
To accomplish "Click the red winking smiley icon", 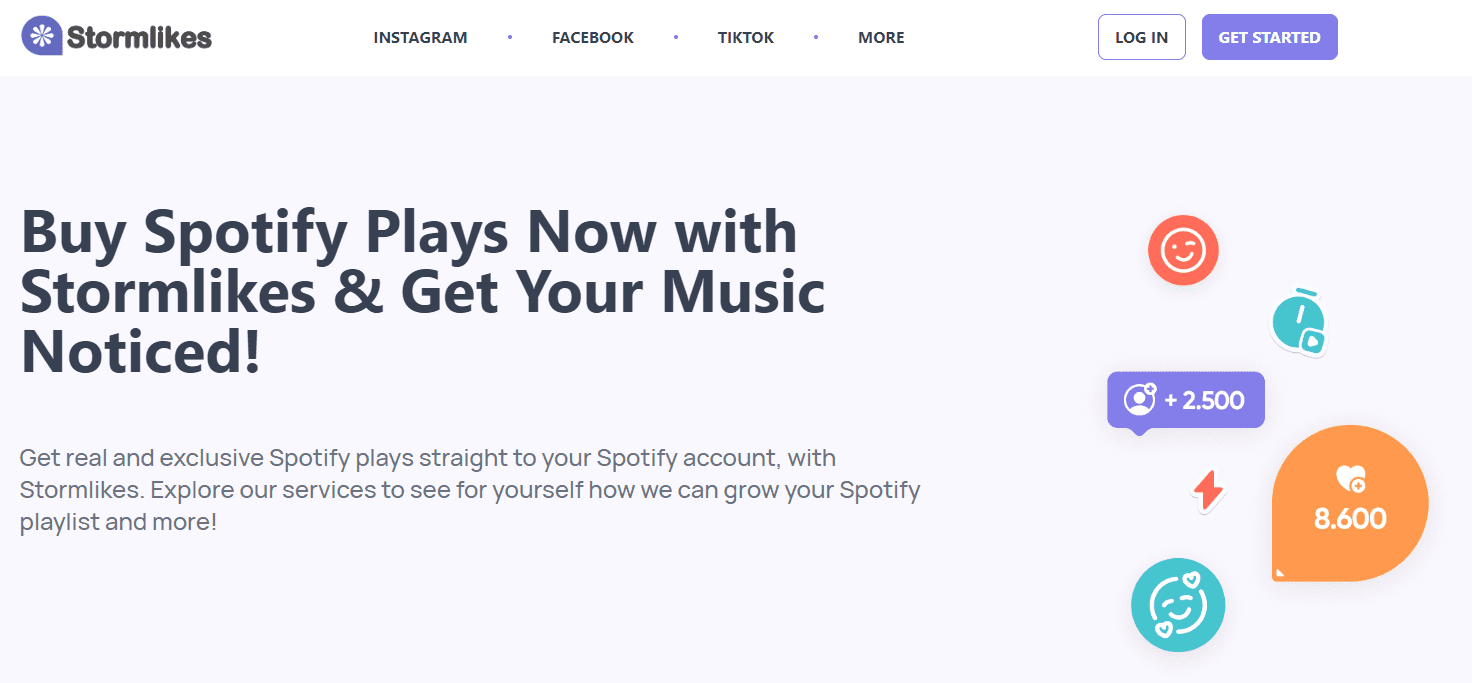I will tap(1183, 250).
